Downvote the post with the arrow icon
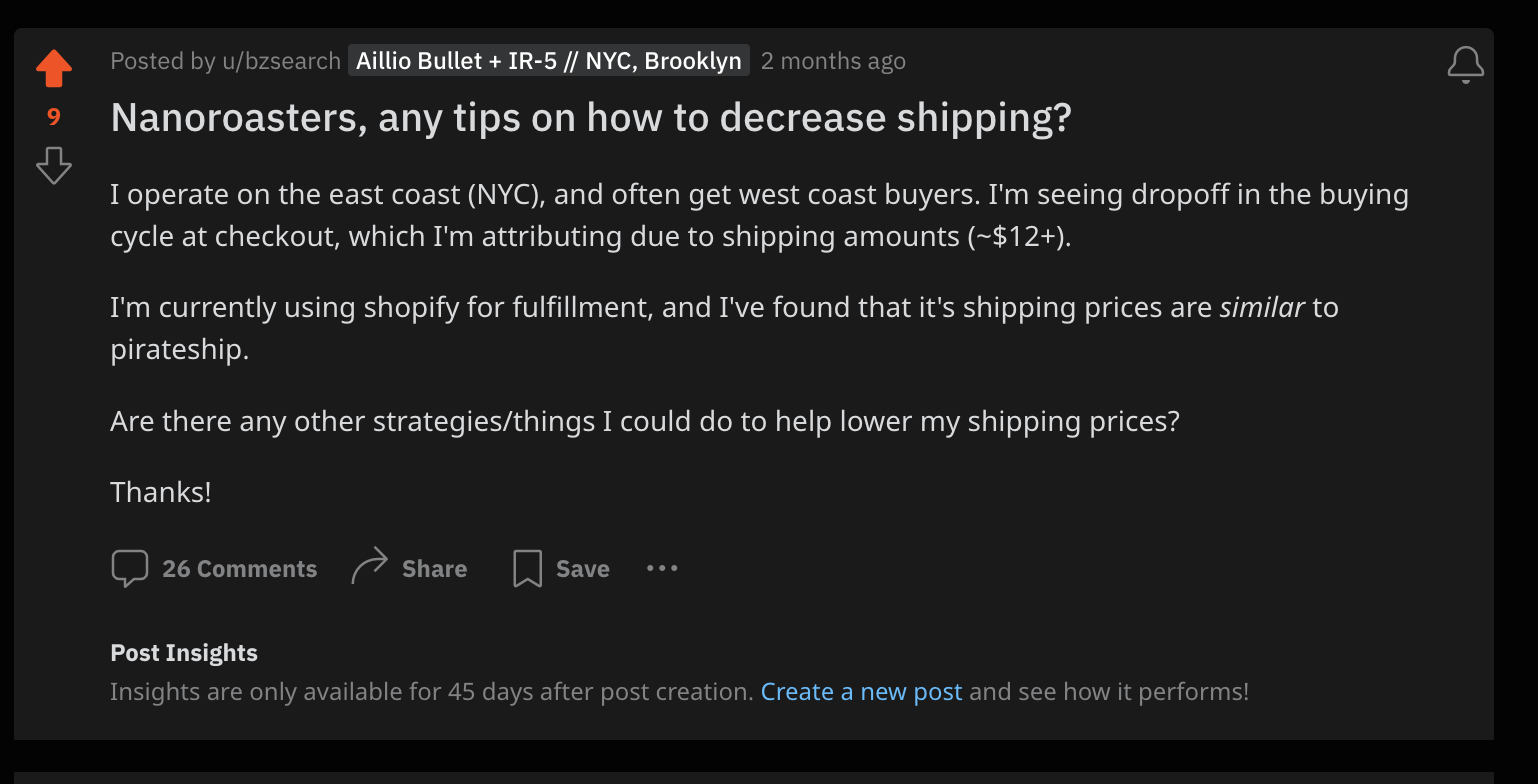1538x784 pixels. point(53,166)
